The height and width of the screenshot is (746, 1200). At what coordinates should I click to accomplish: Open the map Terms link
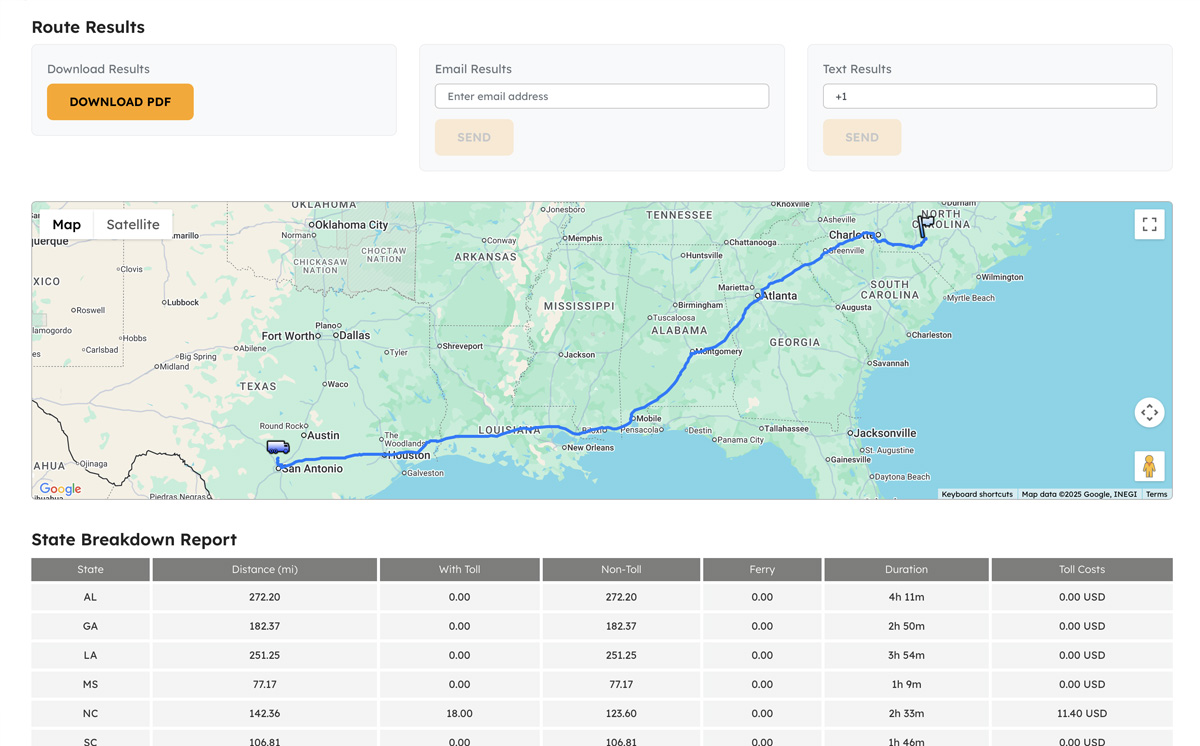click(1156, 494)
